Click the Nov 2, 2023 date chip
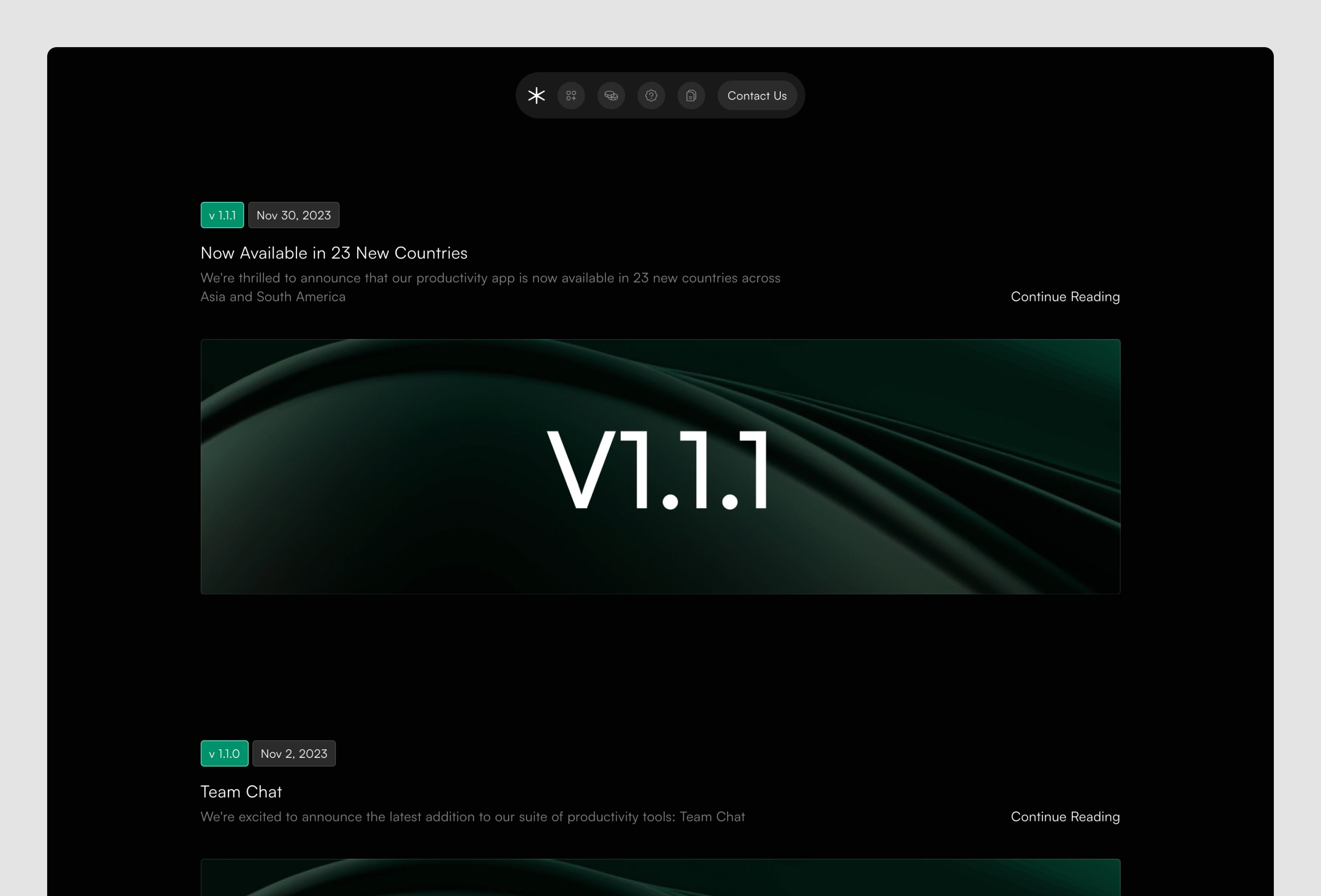1321x896 pixels. (x=293, y=754)
